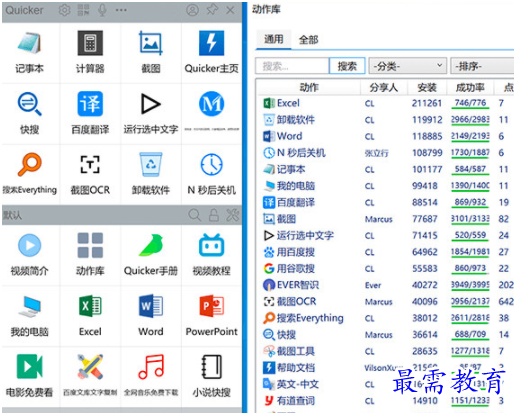Launch PowerPoint from the Quicker panel
Image resolution: width=514 pixels, height=413 pixels.
point(211,316)
